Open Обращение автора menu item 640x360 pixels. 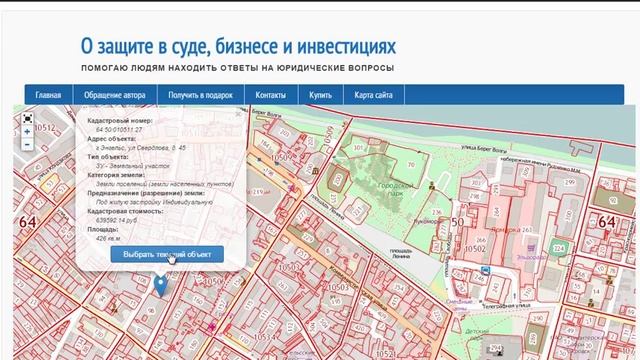click(x=115, y=95)
